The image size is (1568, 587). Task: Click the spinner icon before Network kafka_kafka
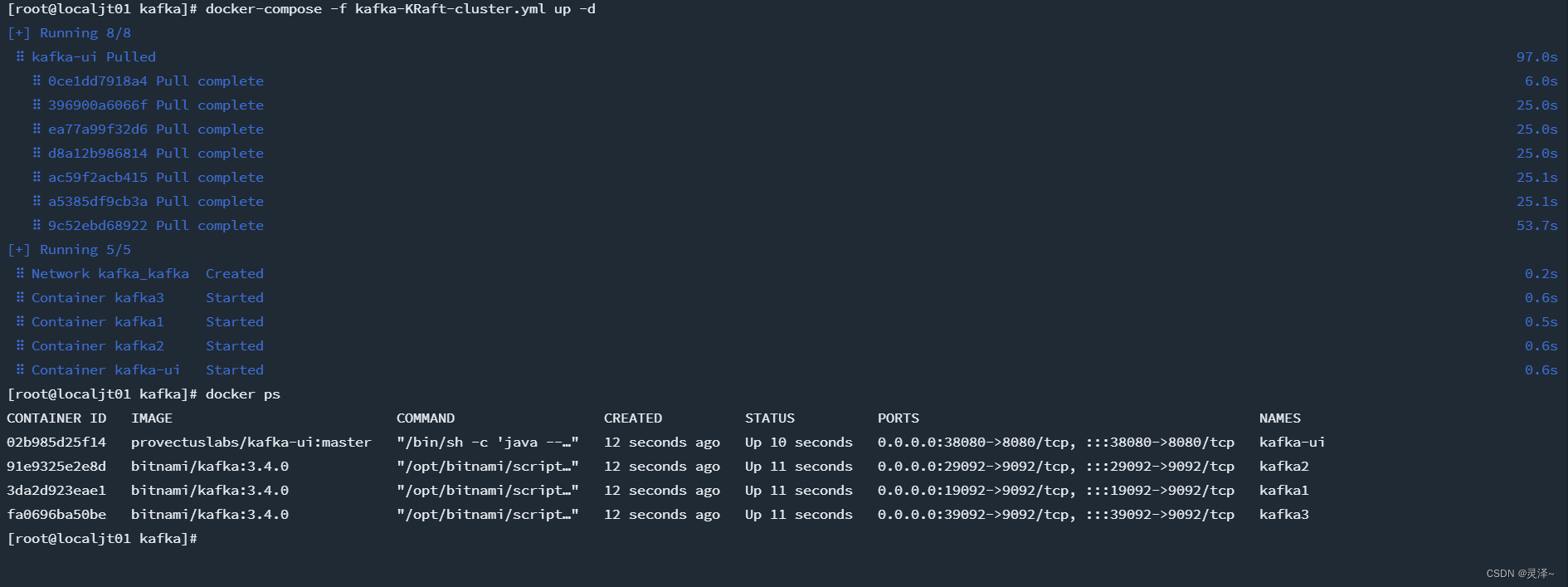click(20, 273)
